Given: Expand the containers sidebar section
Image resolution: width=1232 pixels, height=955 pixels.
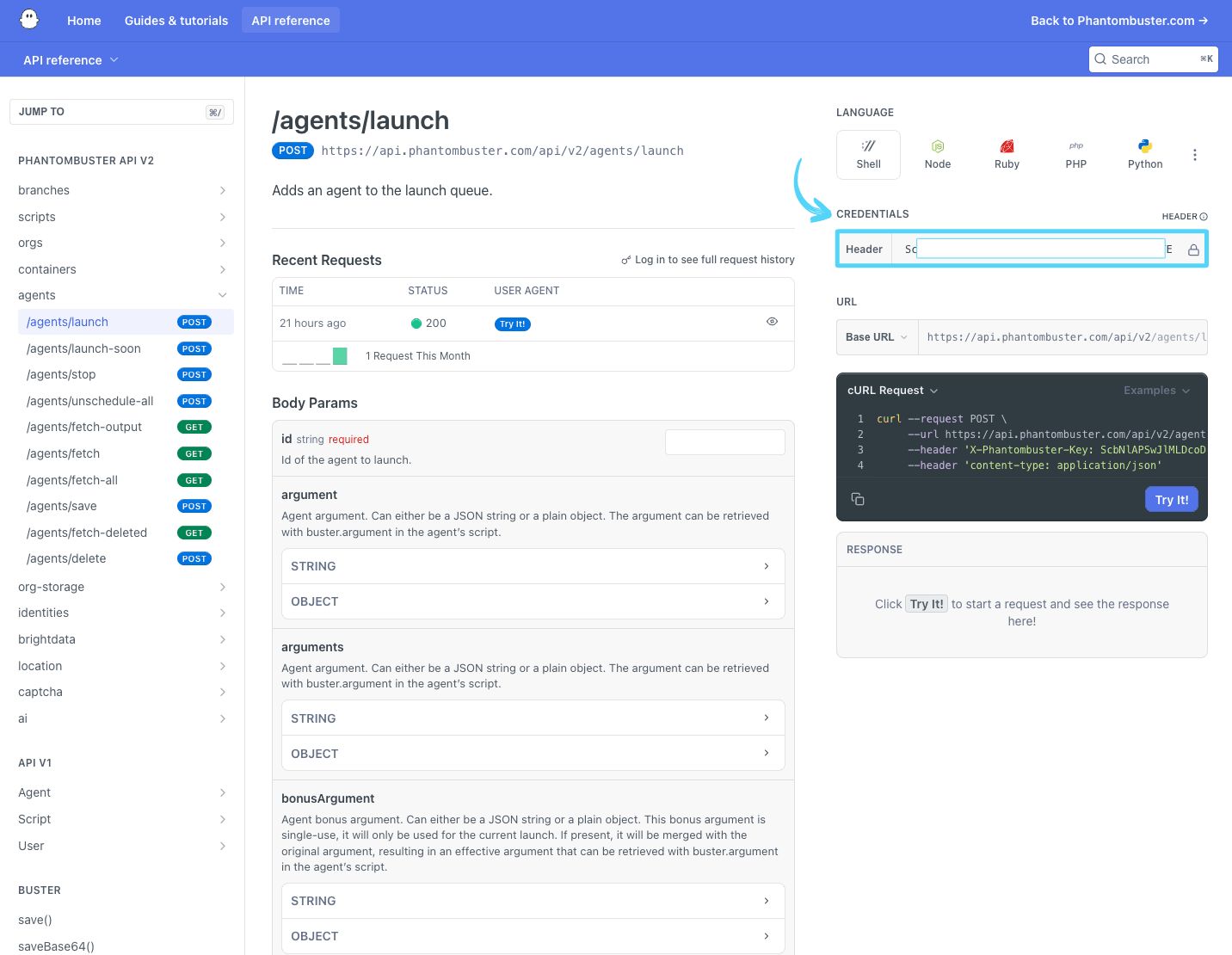Looking at the screenshot, I should (223, 269).
